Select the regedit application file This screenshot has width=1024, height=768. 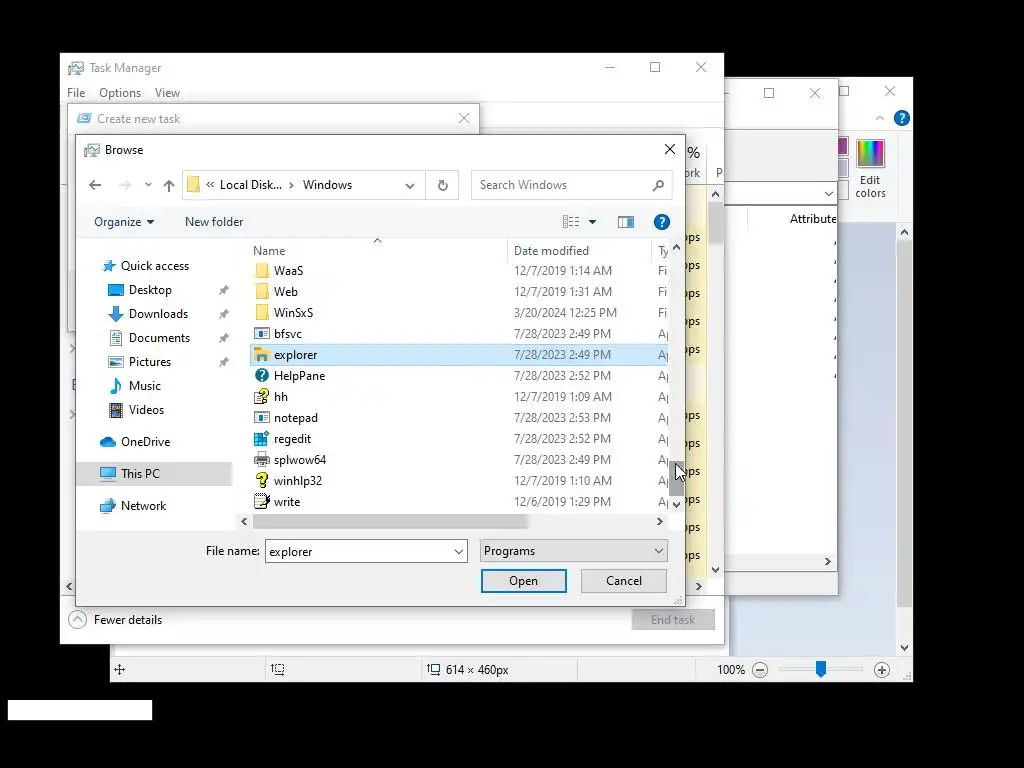coord(459,439)
